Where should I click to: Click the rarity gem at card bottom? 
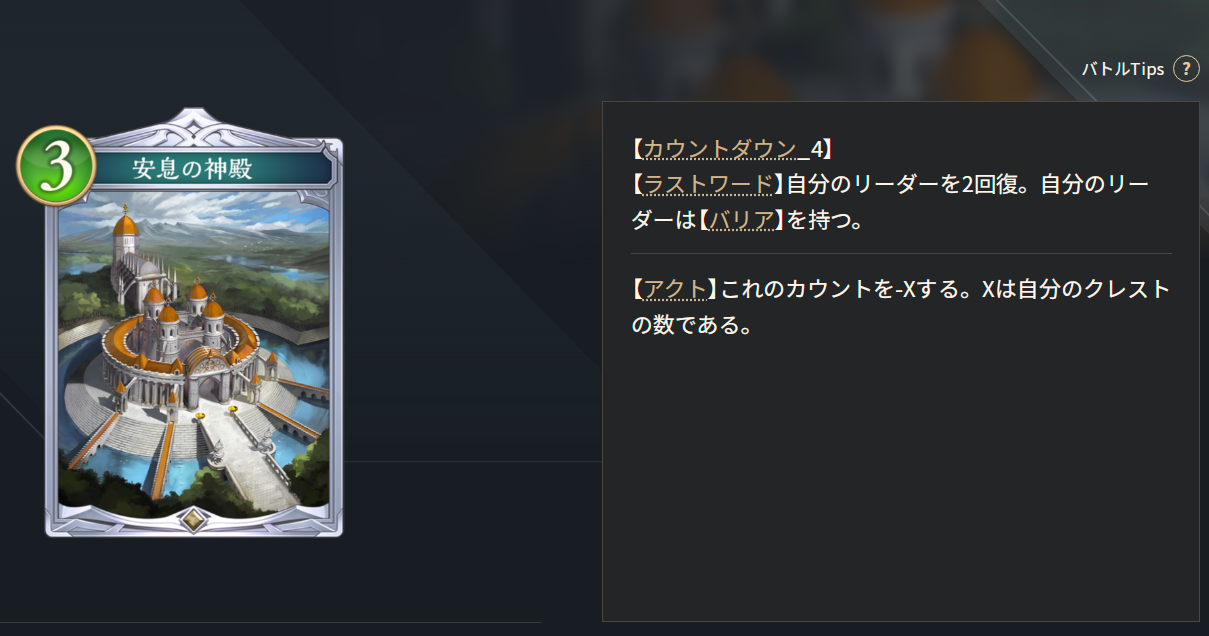point(194,520)
